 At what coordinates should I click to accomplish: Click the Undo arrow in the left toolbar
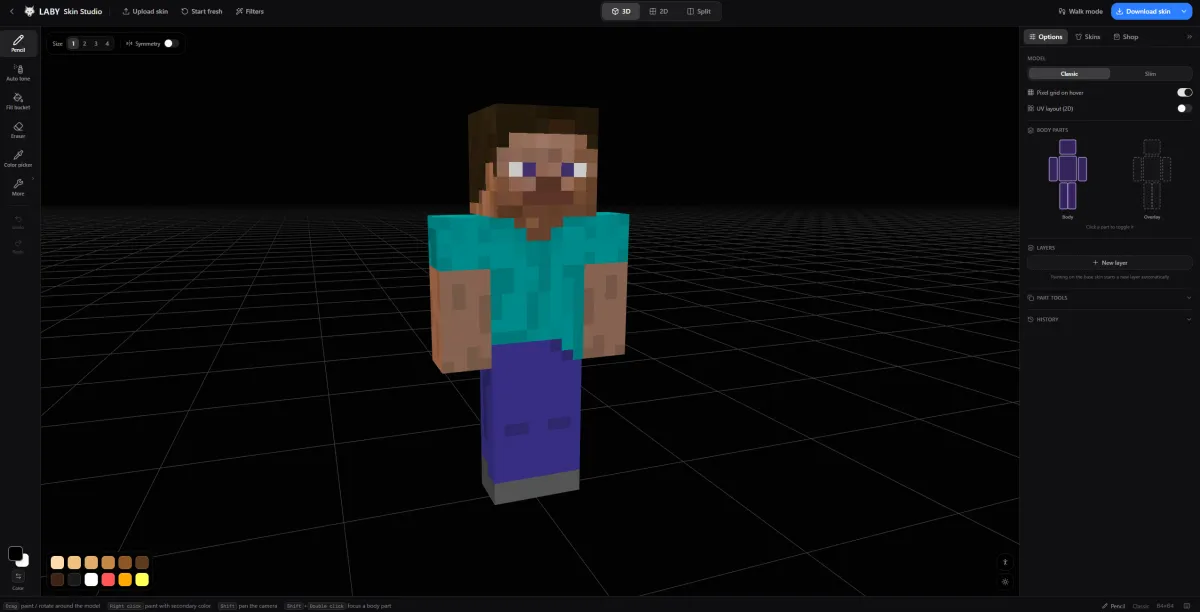[x=18, y=221]
